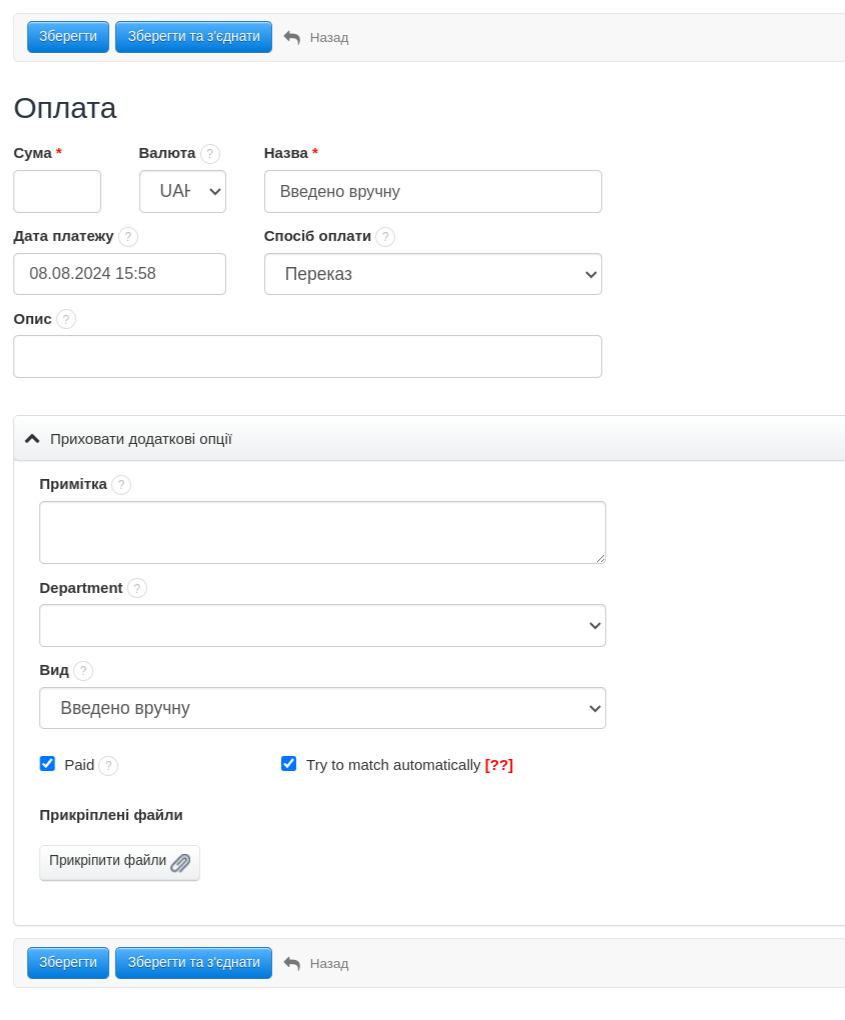The height and width of the screenshot is (1020, 845).
Task: Click top Зберегти button
Action: (68, 37)
